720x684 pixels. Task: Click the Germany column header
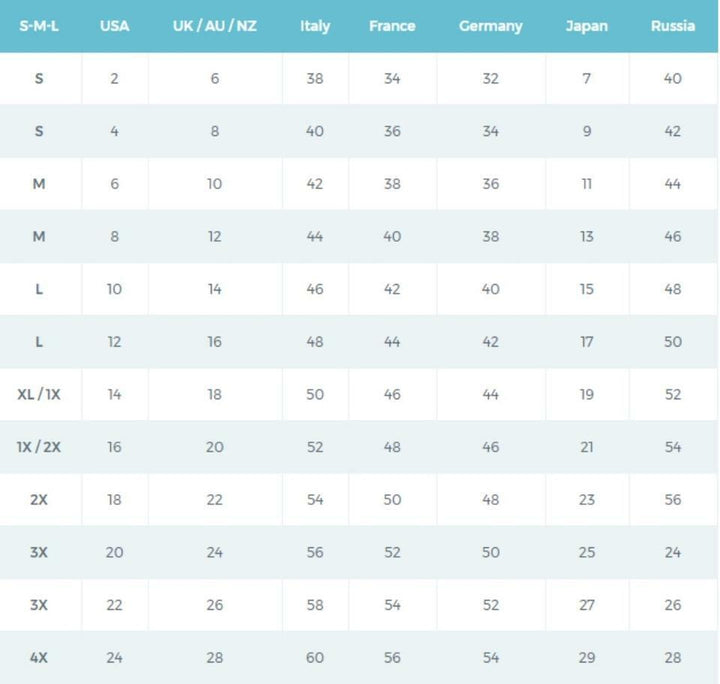pos(490,26)
